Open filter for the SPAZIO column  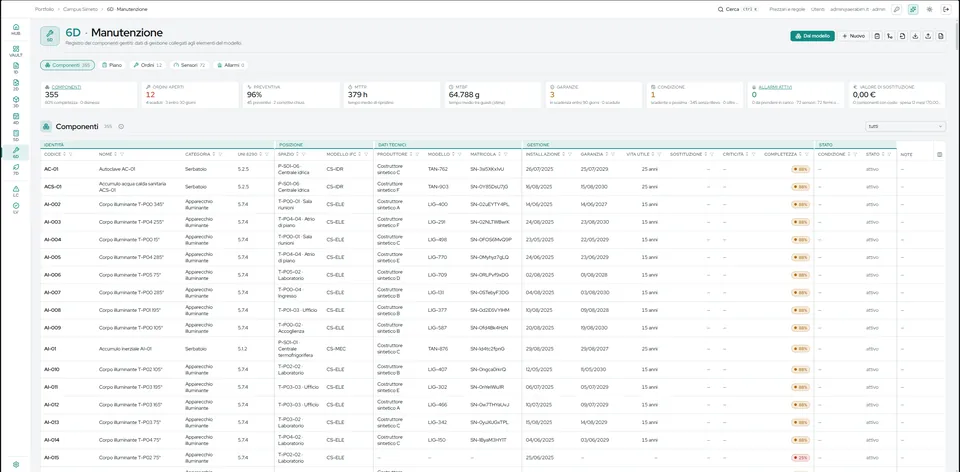click(306, 154)
